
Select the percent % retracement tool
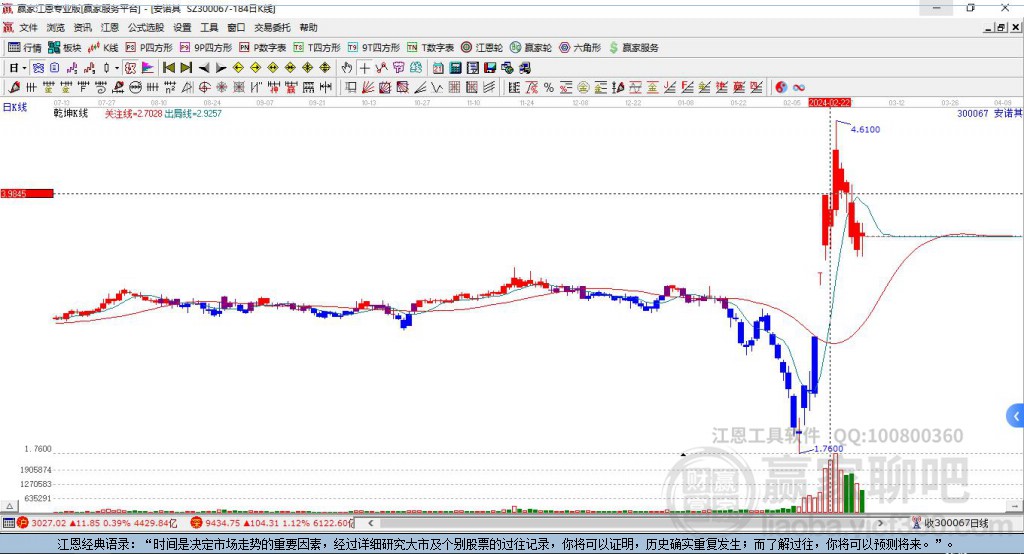549,87
